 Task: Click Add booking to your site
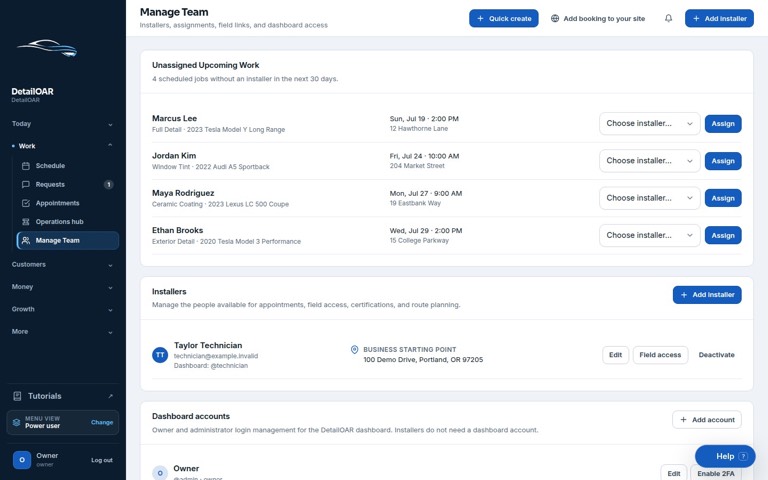click(598, 18)
